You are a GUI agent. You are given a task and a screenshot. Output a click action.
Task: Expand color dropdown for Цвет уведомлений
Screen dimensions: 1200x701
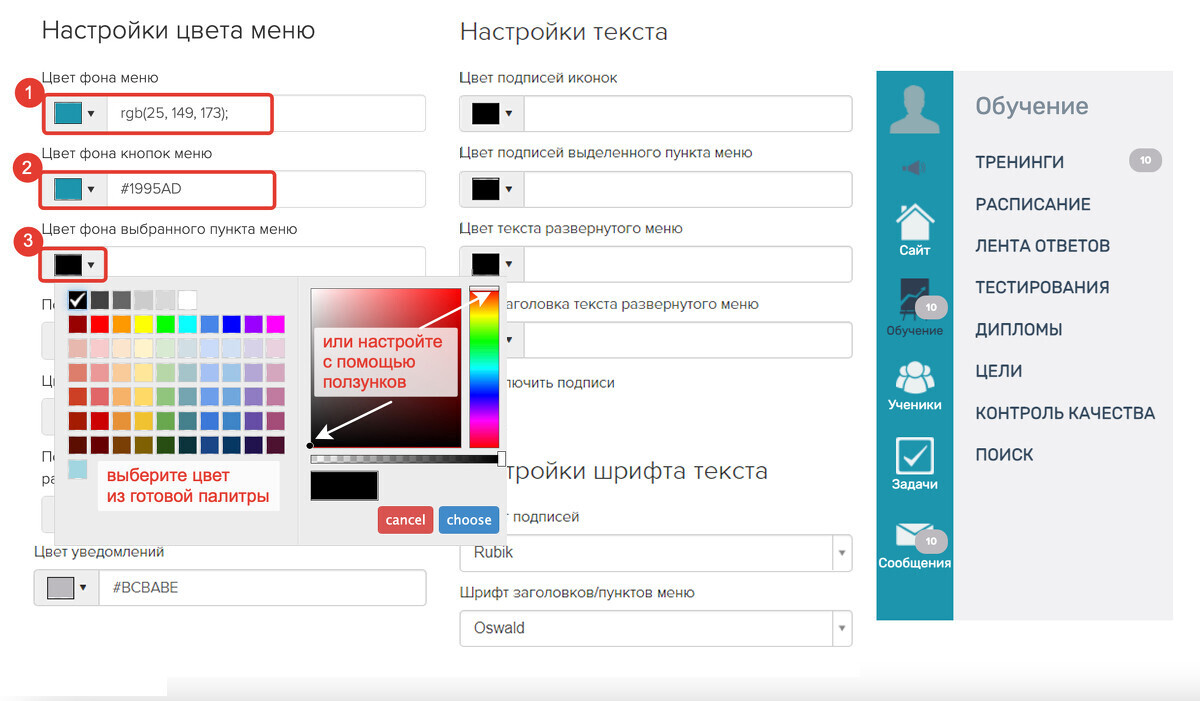(x=66, y=588)
